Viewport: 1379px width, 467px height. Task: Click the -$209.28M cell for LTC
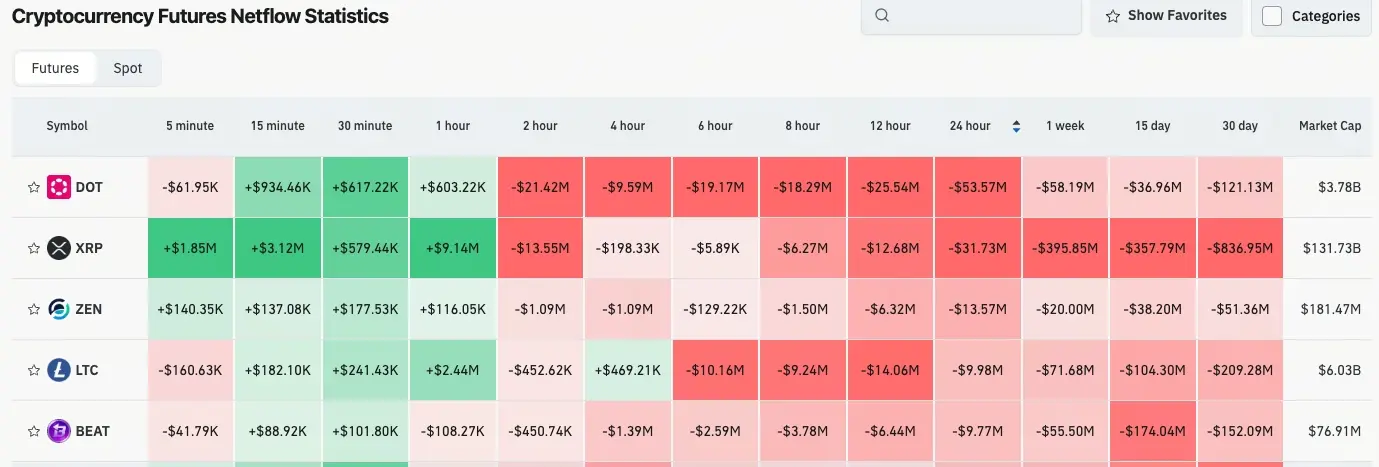coord(1240,370)
